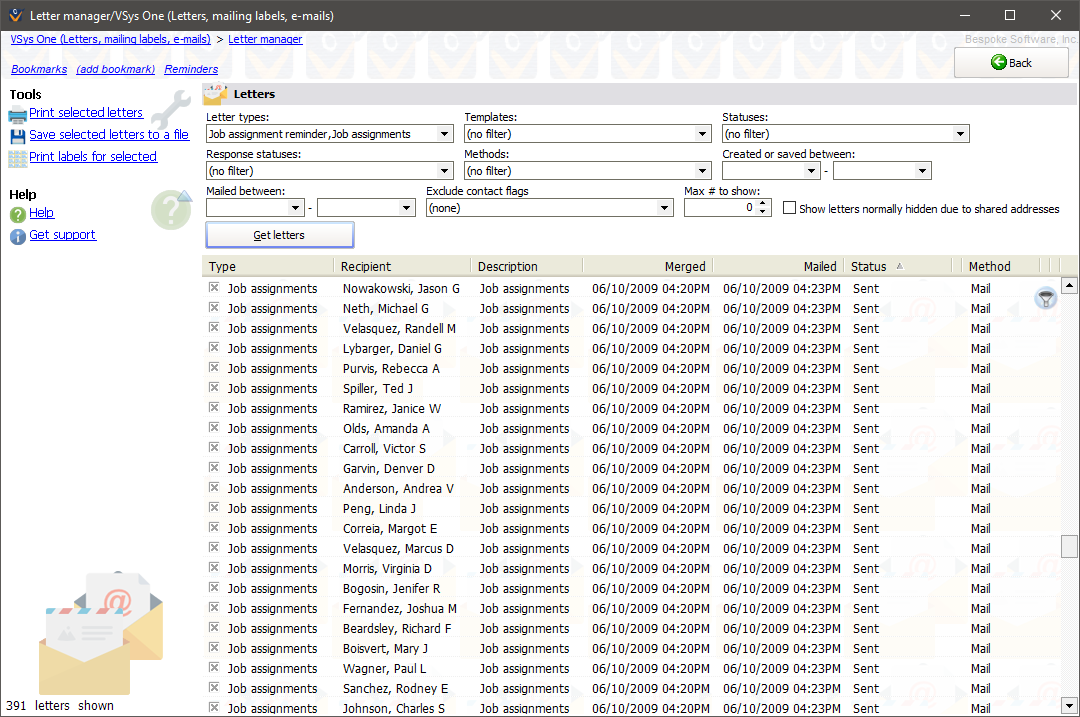Click the printer icon beside Print selected letters

click(18, 113)
